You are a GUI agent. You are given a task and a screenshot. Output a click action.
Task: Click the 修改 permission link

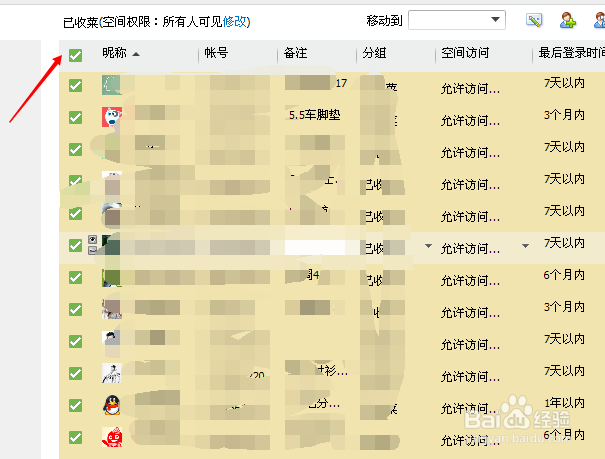(x=235, y=22)
